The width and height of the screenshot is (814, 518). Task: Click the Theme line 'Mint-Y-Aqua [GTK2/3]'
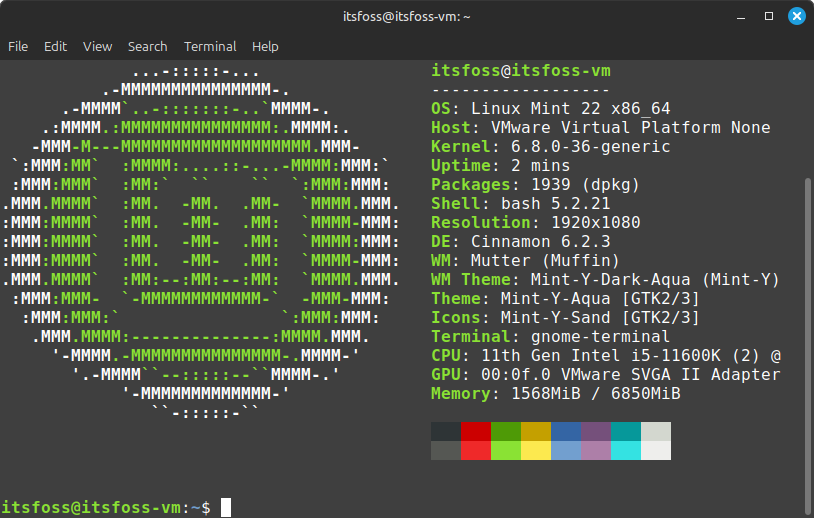(565, 298)
